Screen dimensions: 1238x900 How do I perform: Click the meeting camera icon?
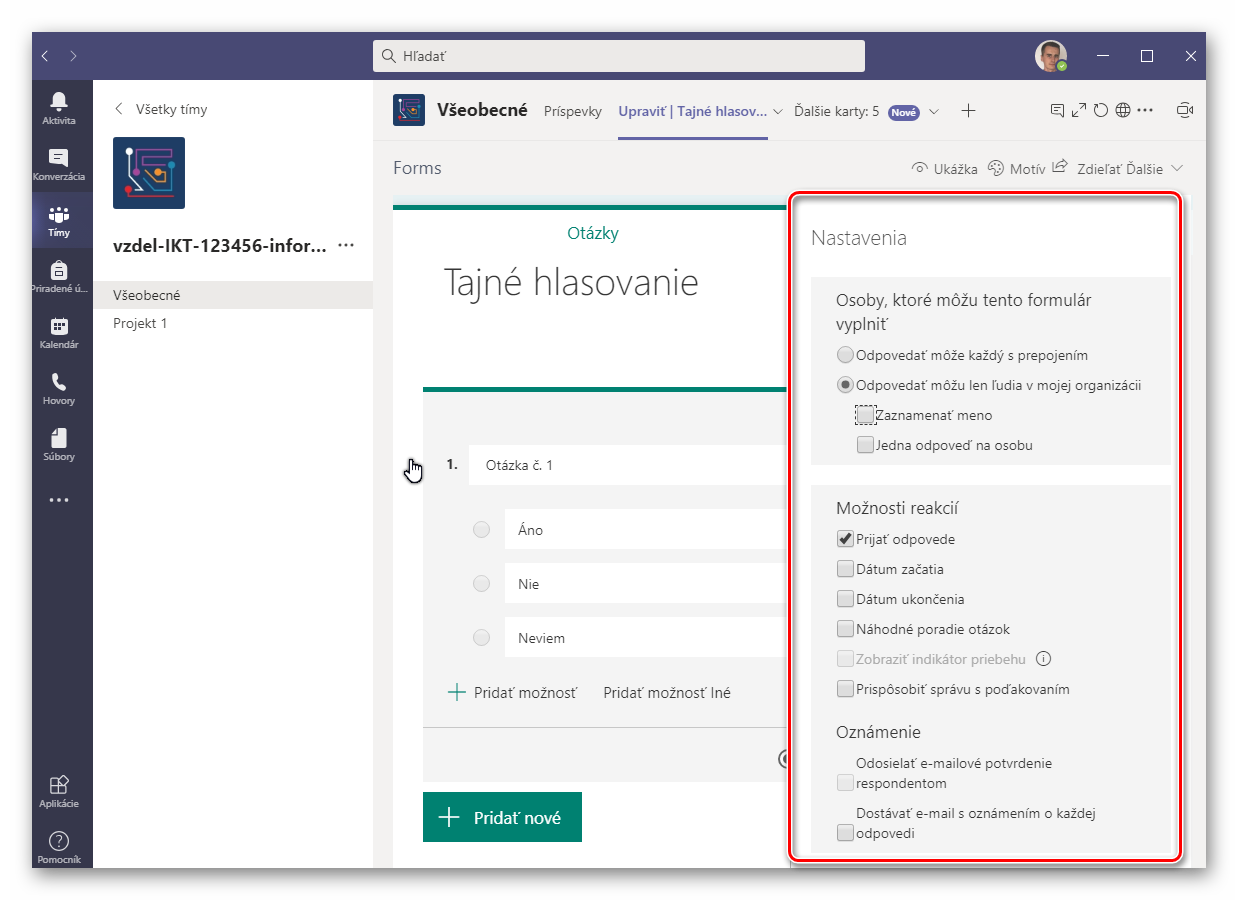pos(1185,111)
